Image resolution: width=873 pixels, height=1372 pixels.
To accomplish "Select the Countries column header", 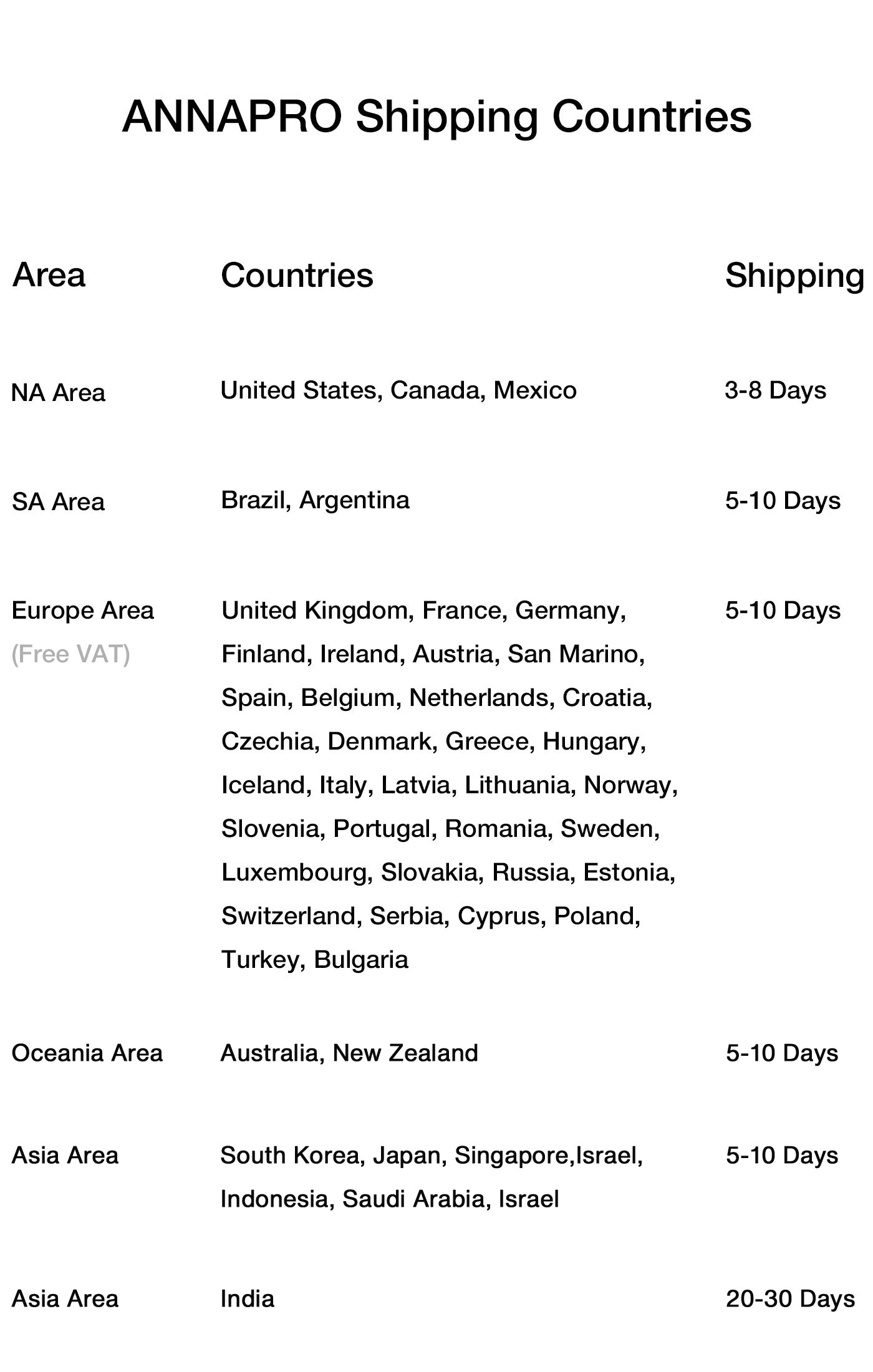I will tap(297, 275).
